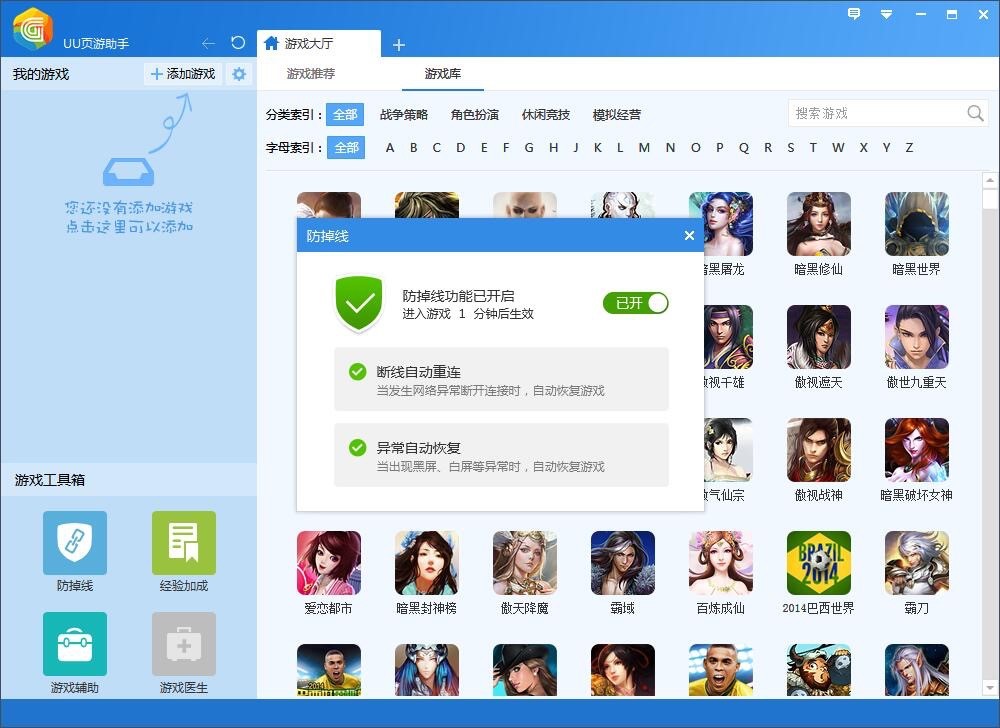Click the empty-games tray icon to add
Screen dimensions: 1000x728
coord(128,172)
